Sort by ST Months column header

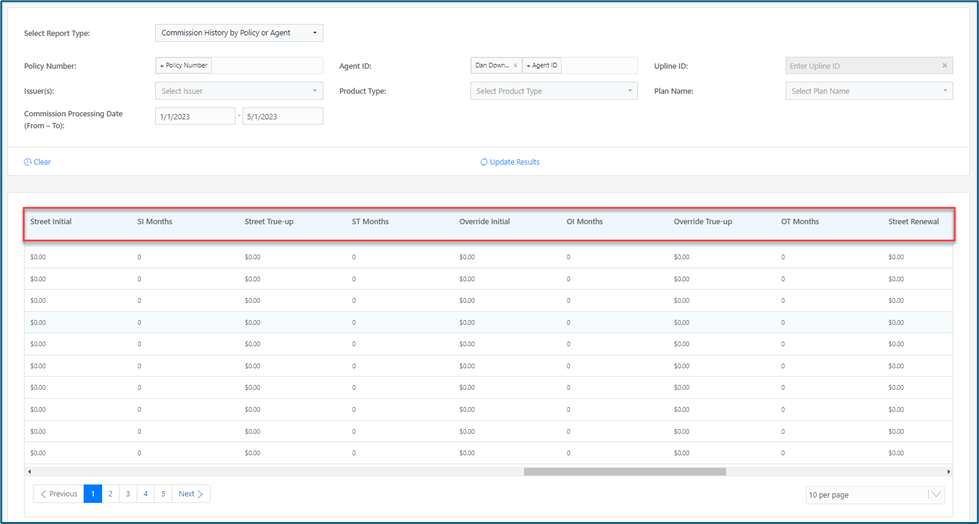click(x=370, y=221)
